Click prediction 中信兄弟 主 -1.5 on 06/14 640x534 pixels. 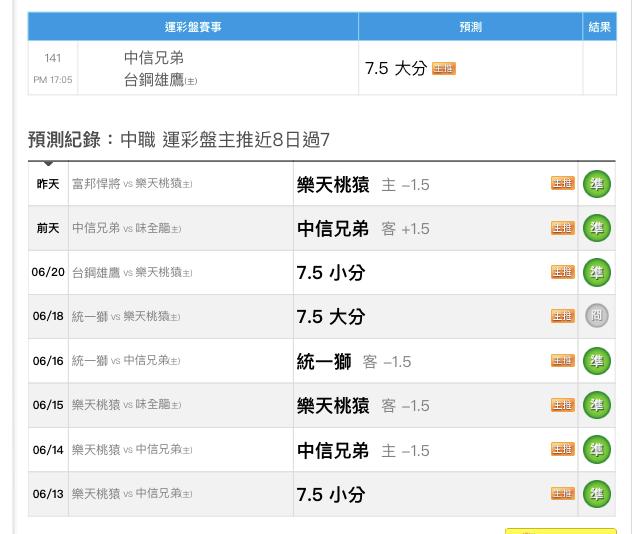pos(363,450)
